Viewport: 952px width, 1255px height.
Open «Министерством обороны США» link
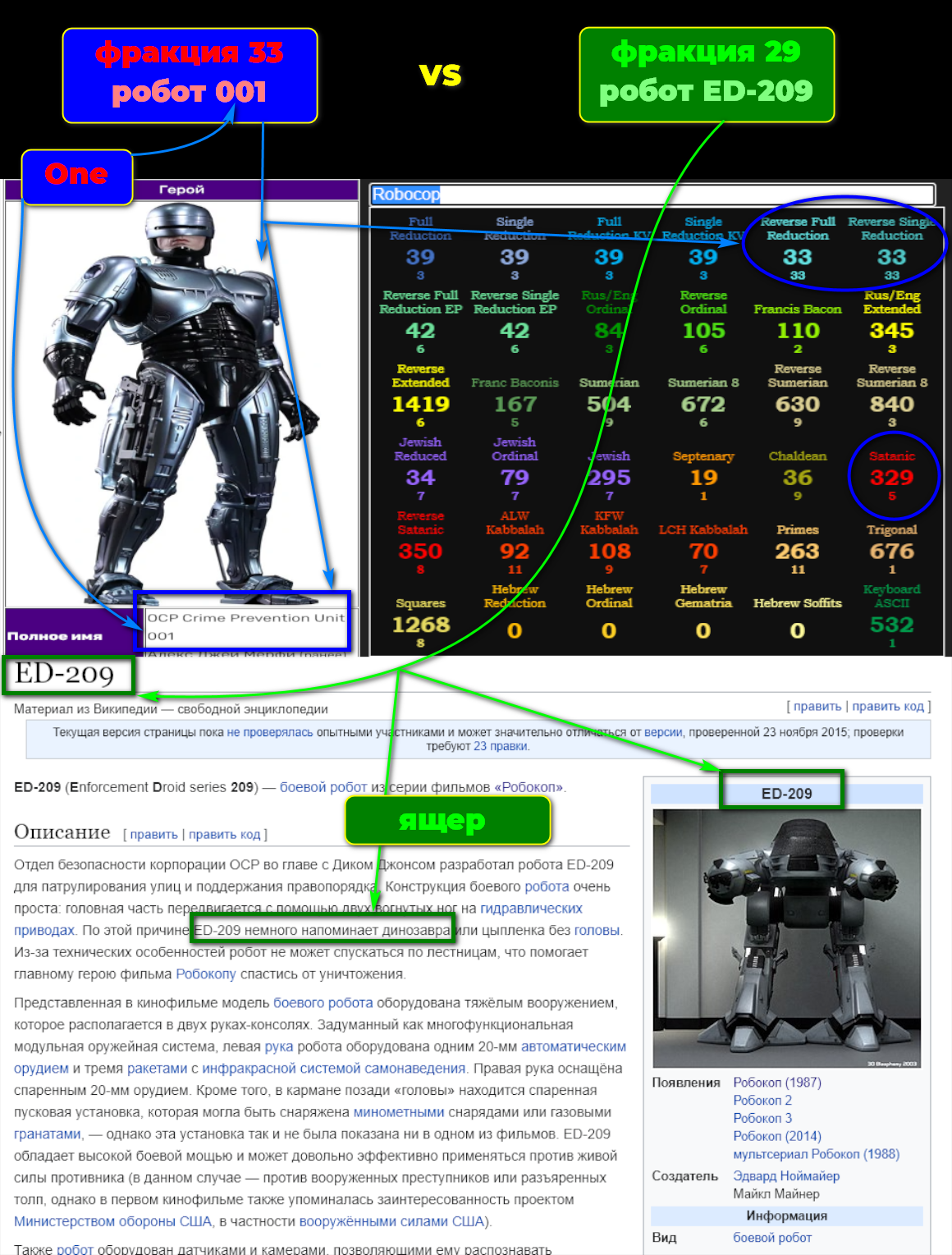(x=112, y=1221)
